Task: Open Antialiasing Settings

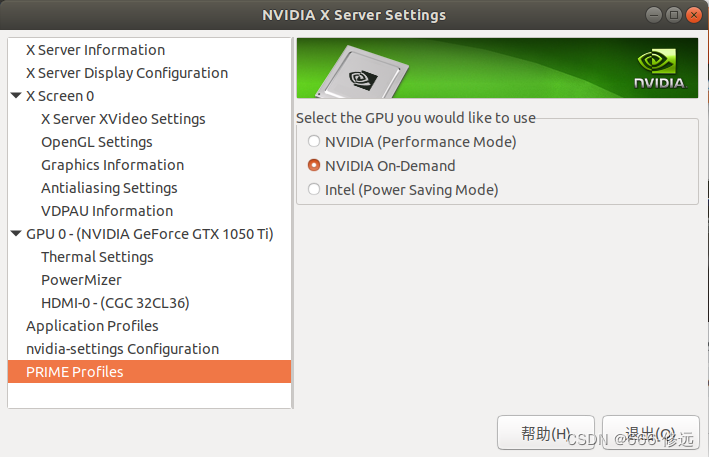Action: coord(149,188)
